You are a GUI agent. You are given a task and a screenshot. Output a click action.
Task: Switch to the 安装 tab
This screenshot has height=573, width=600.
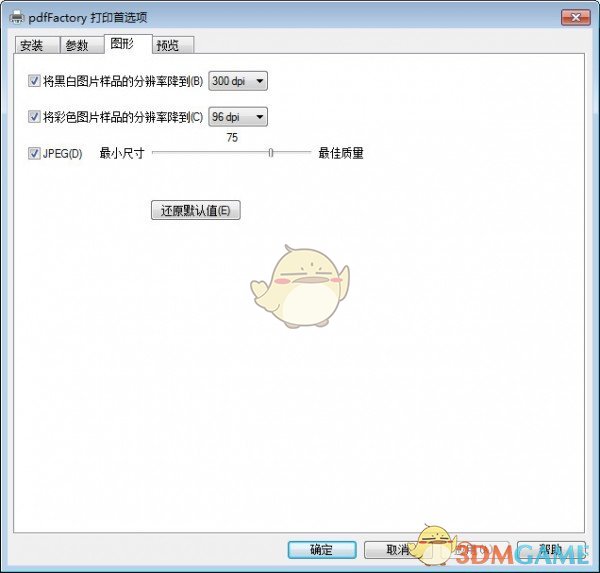[x=32, y=45]
